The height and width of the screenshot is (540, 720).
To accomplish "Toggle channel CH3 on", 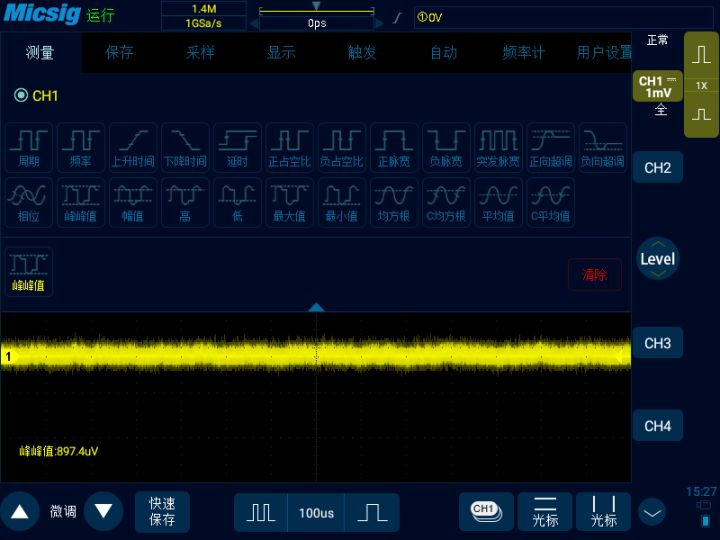I will (658, 343).
